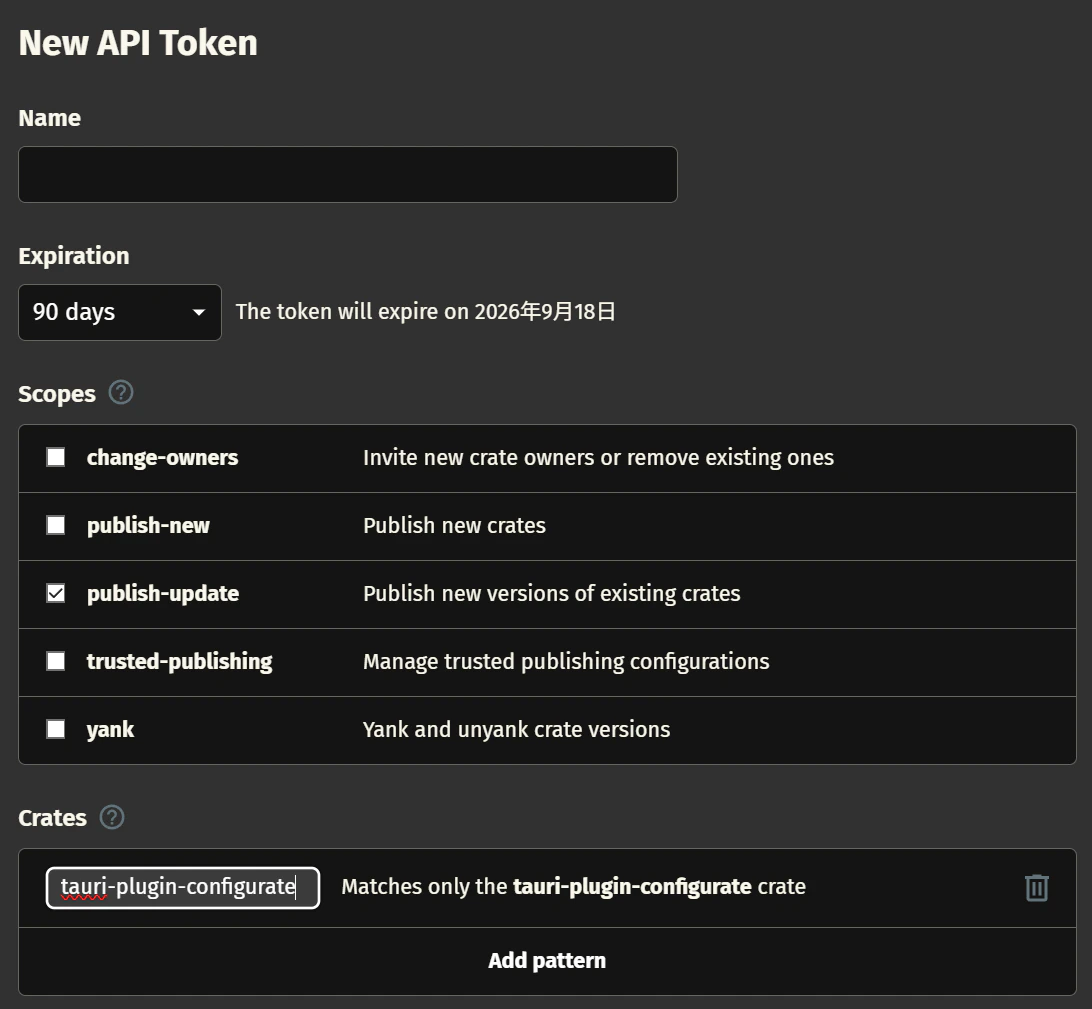Click the Add pattern button
The width and height of the screenshot is (1092, 1009).
pyautogui.click(x=547, y=961)
